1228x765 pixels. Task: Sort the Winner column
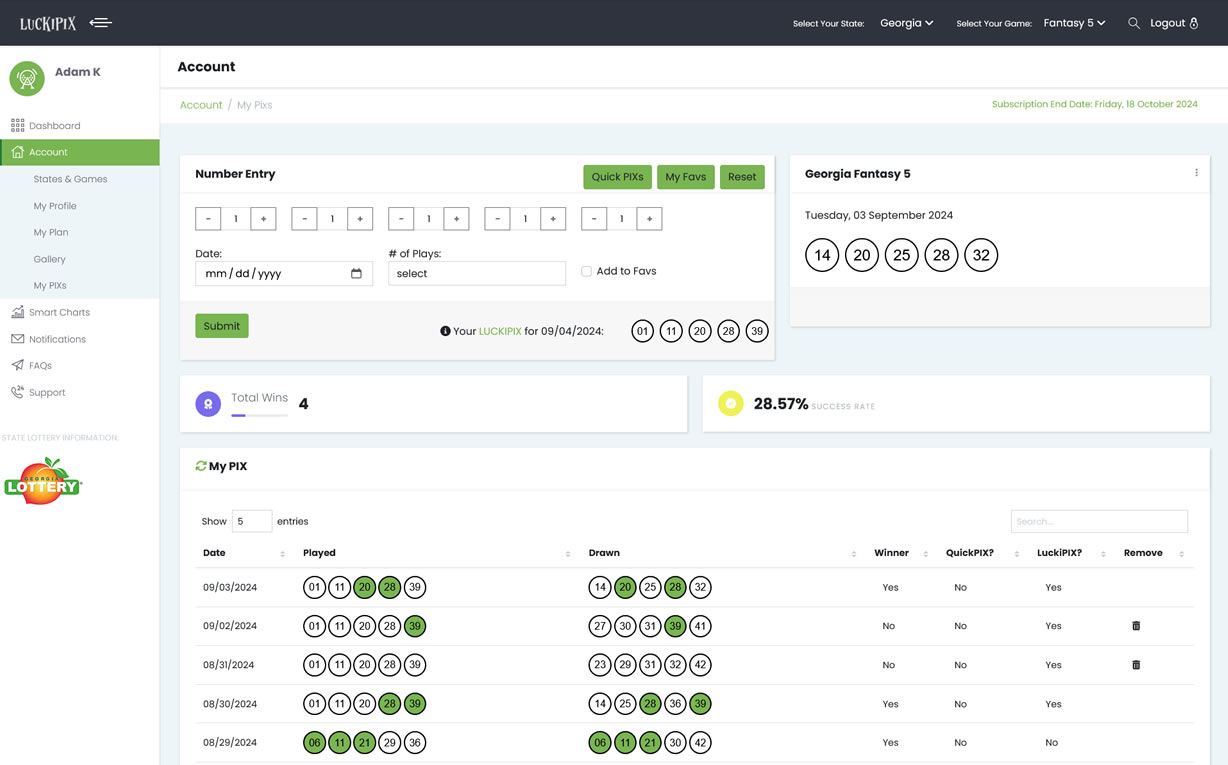(x=925, y=554)
